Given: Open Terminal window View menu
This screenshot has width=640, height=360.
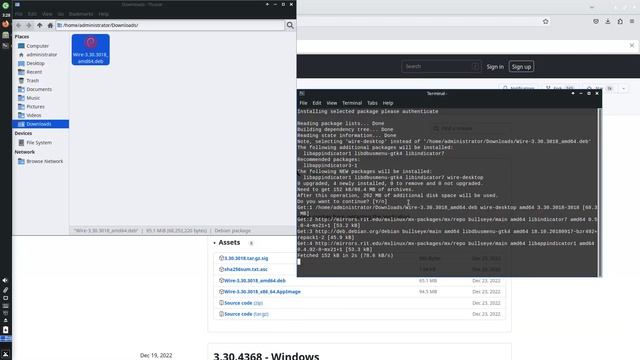Looking at the screenshot, I should 331,103.
